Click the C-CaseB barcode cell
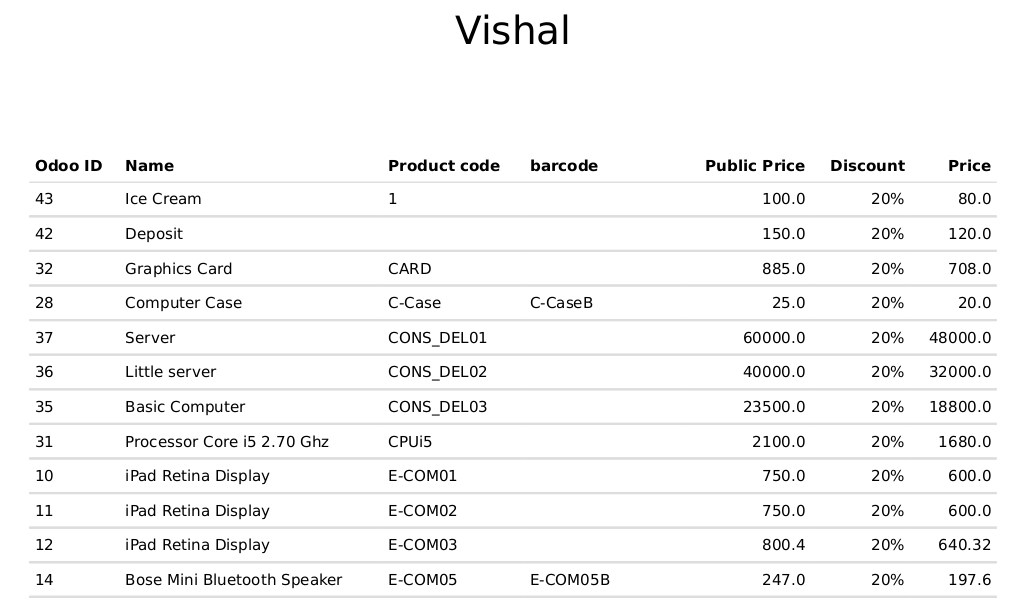The image size is (1022, 603). (x=561, y=303)
